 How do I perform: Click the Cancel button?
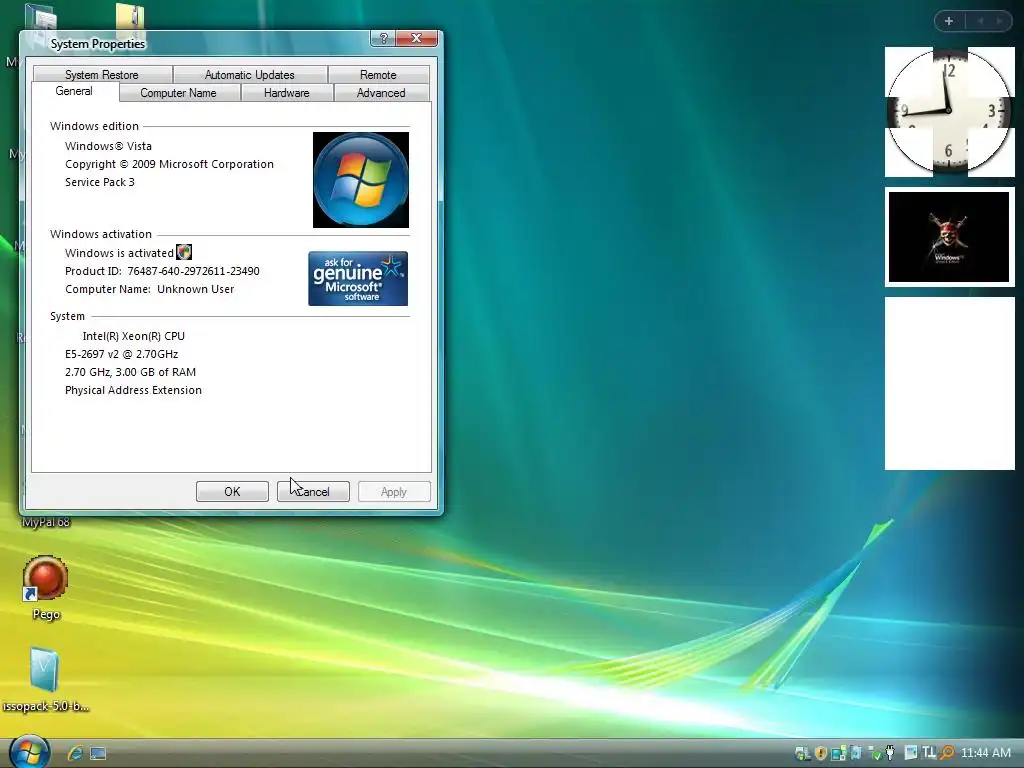click(313, 492)
